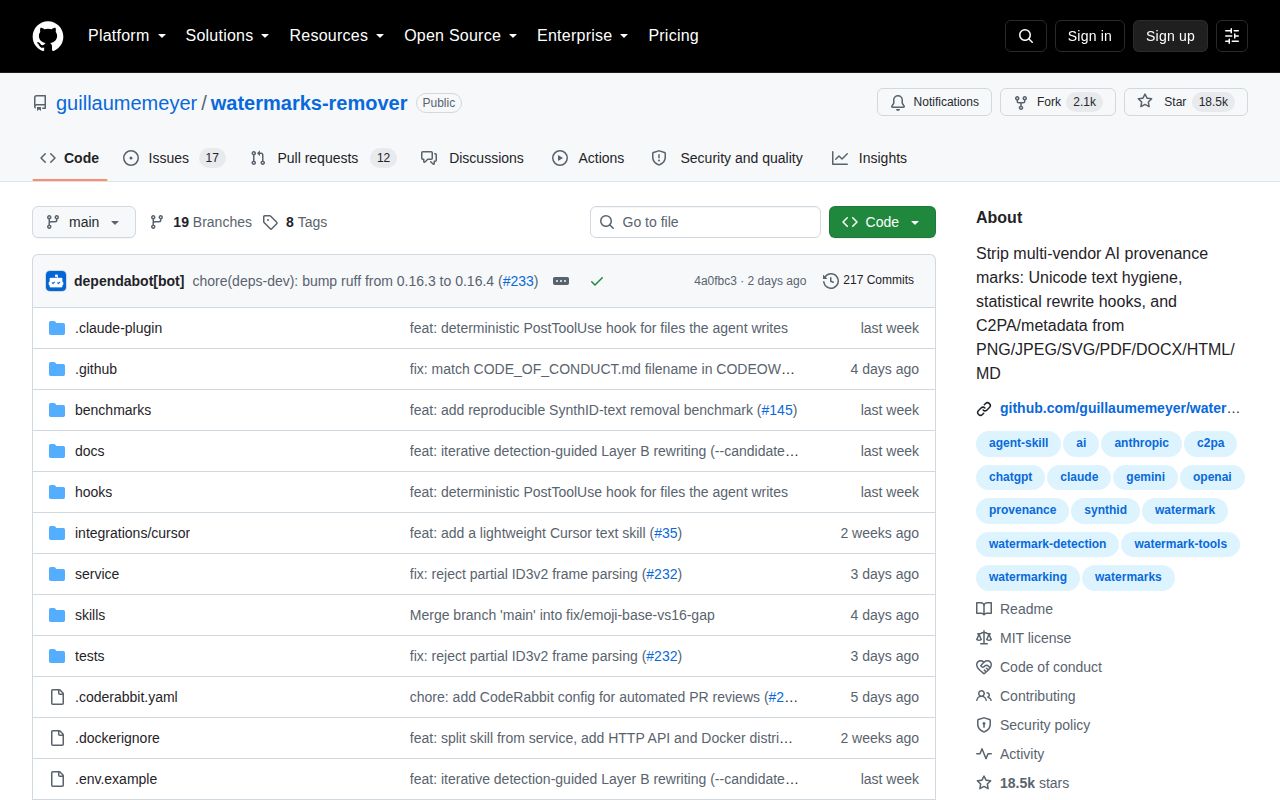Viewport: 1280px width, 800px height.
Task: Click the Code of conduct heart icon
Action: [x=984, y=667]
